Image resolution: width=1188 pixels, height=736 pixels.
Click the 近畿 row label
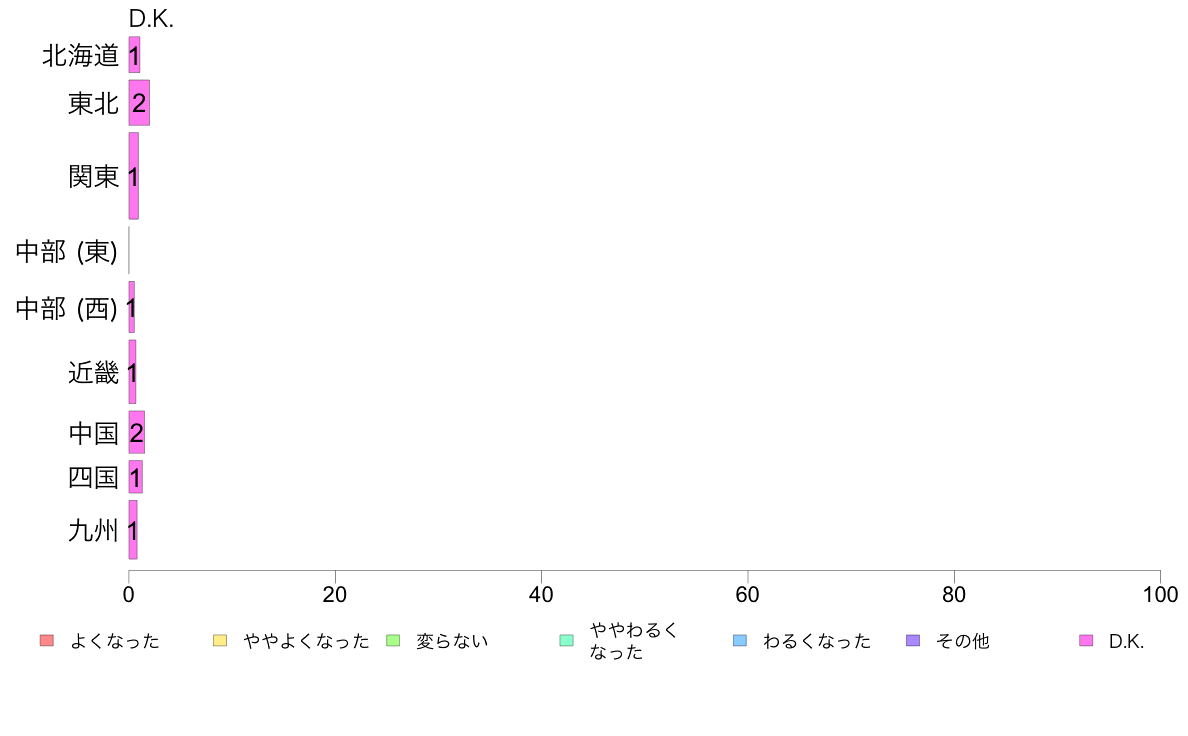(93, 373)
